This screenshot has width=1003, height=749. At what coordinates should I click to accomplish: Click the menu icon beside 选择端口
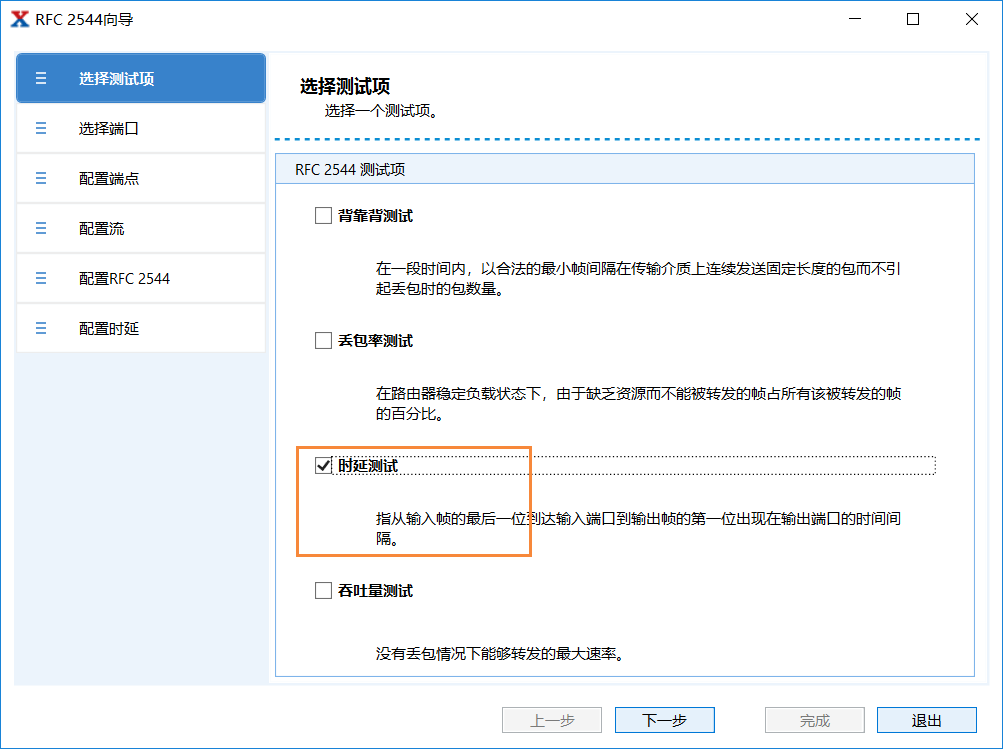coord(40,128)
